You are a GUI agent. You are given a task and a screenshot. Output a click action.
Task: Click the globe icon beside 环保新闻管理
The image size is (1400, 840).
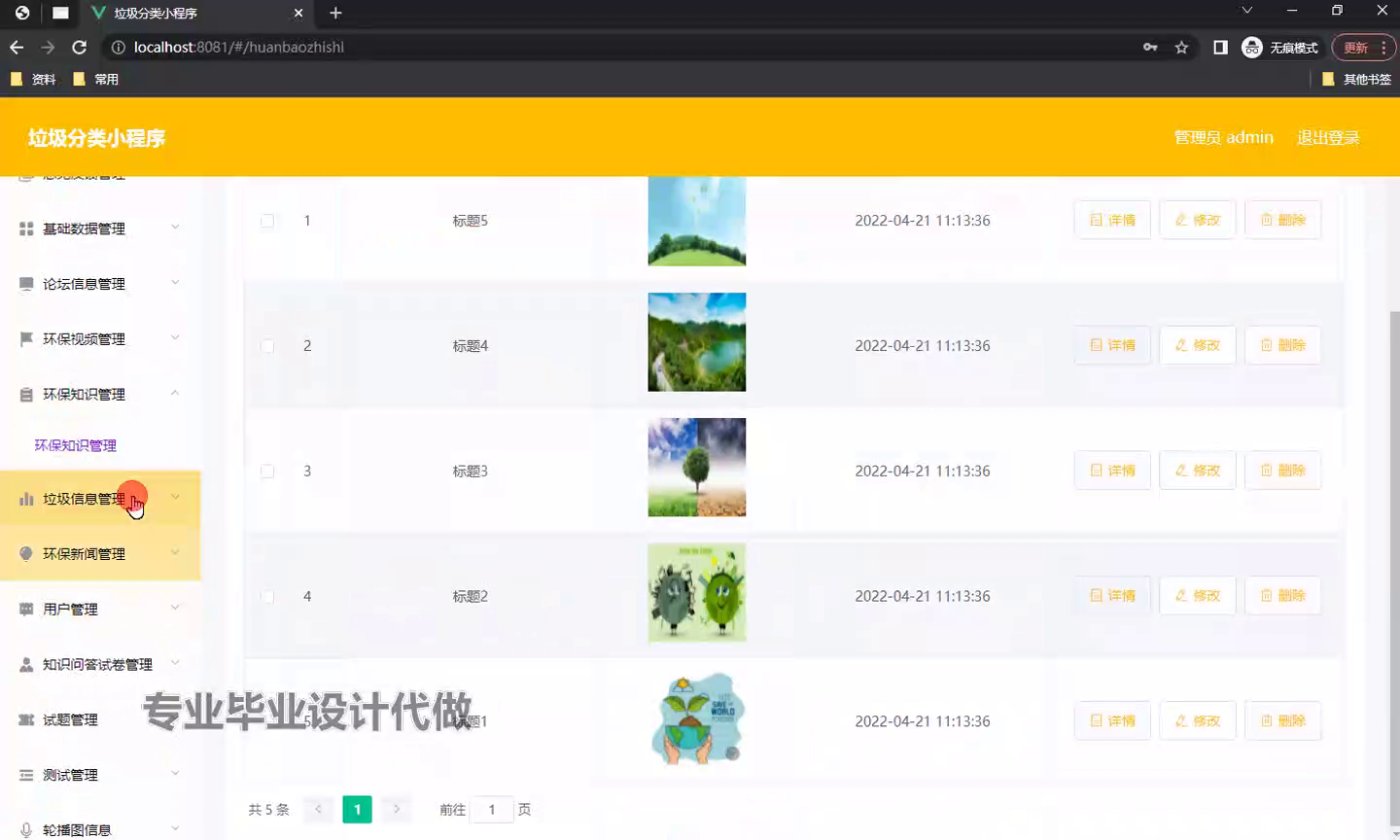pos(26,554)
